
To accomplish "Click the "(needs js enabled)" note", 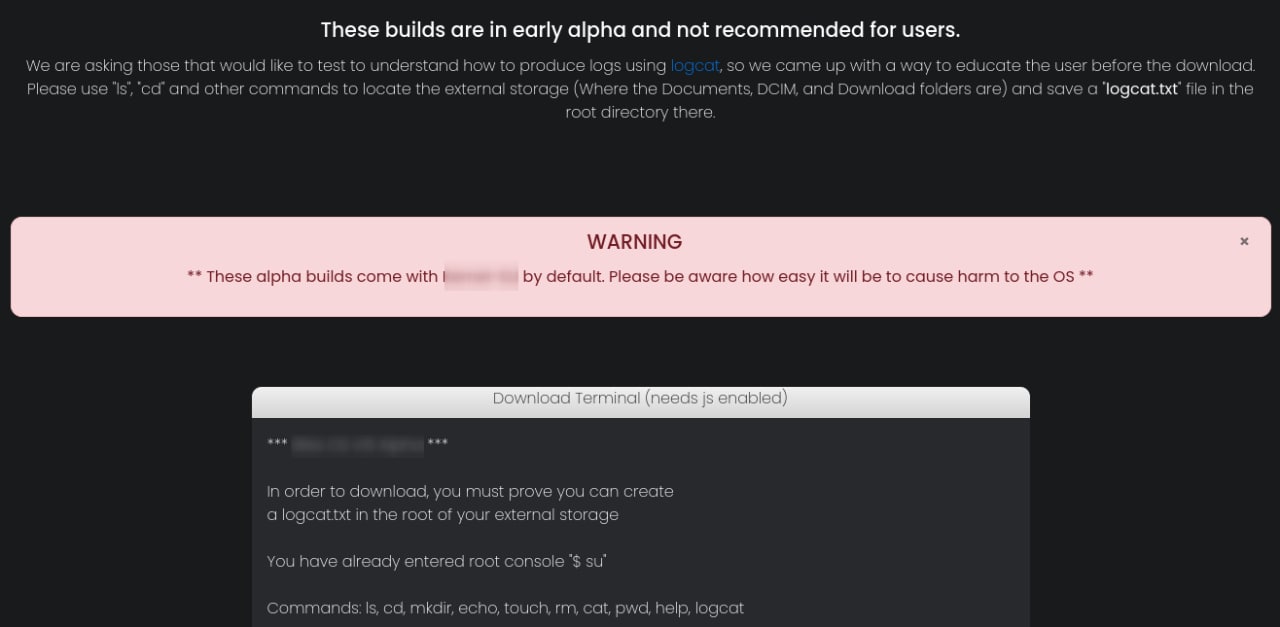I will pos(716,399).
